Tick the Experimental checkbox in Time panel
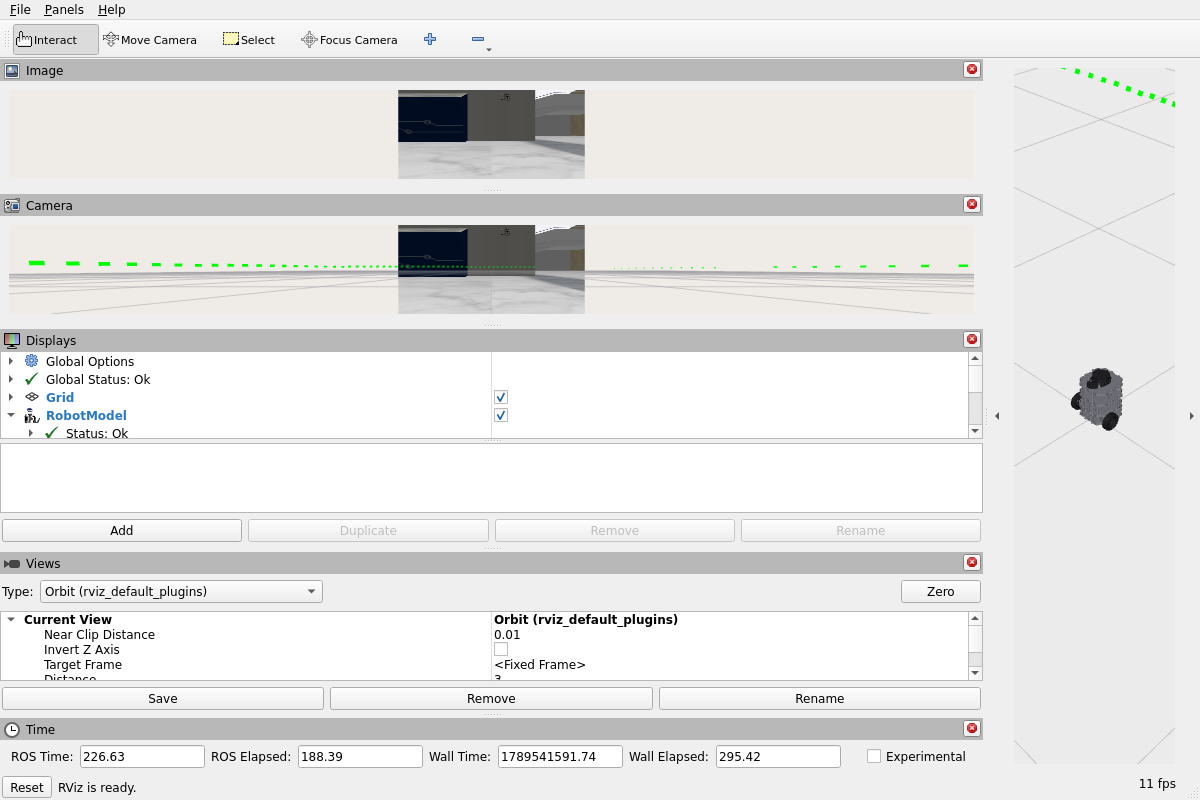The height and width of the screenshot is (800, 1200). (874, 756)
